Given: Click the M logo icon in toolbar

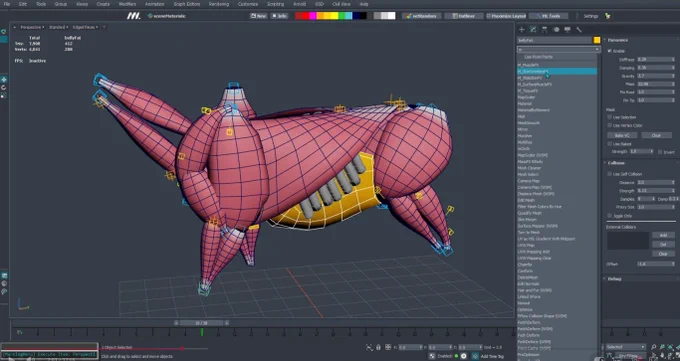Looking at the screenshot, I should pyautogui.click(x=134, y=16).
